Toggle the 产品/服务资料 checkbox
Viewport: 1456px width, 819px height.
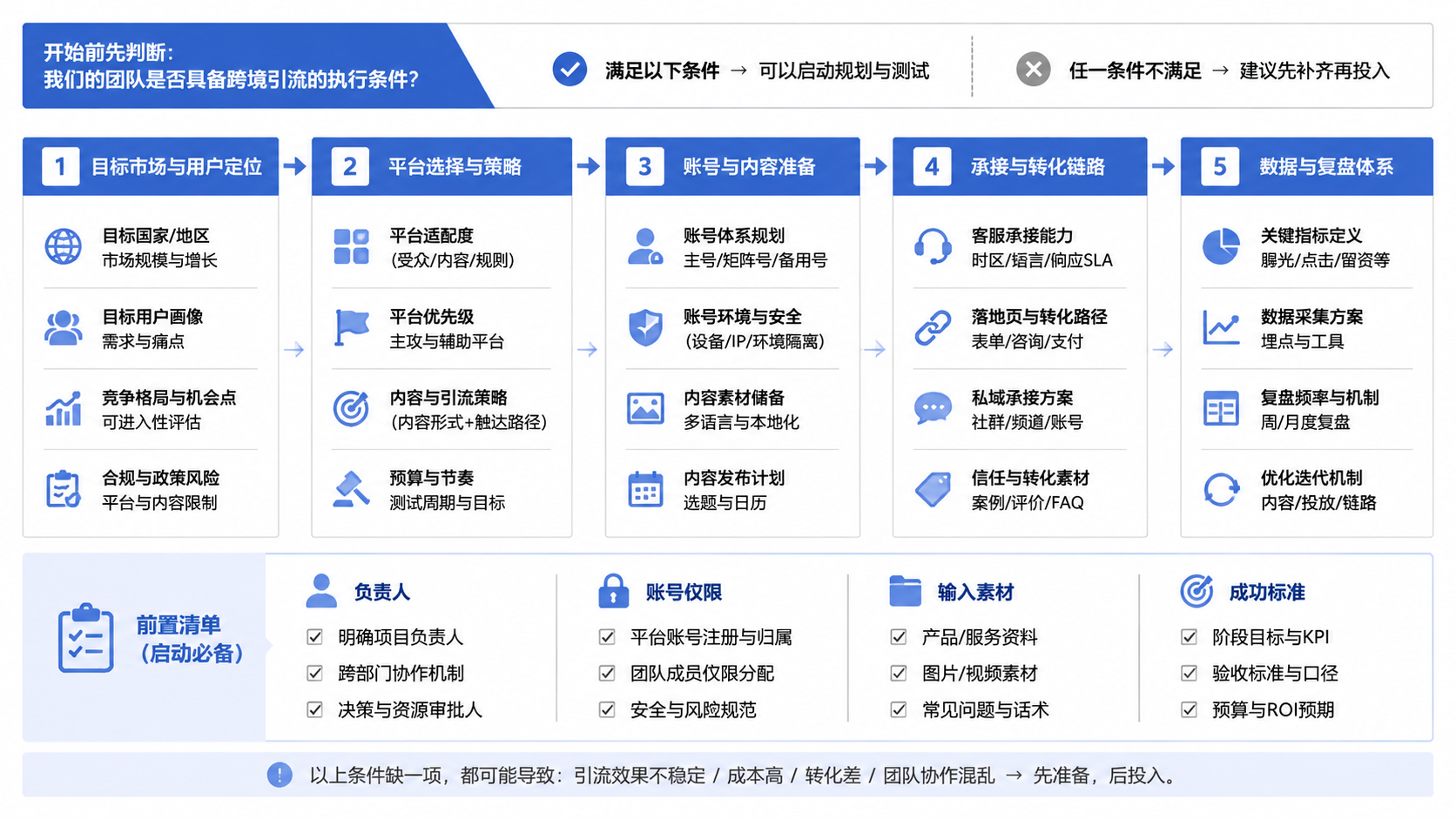click(x=899, y=637)
